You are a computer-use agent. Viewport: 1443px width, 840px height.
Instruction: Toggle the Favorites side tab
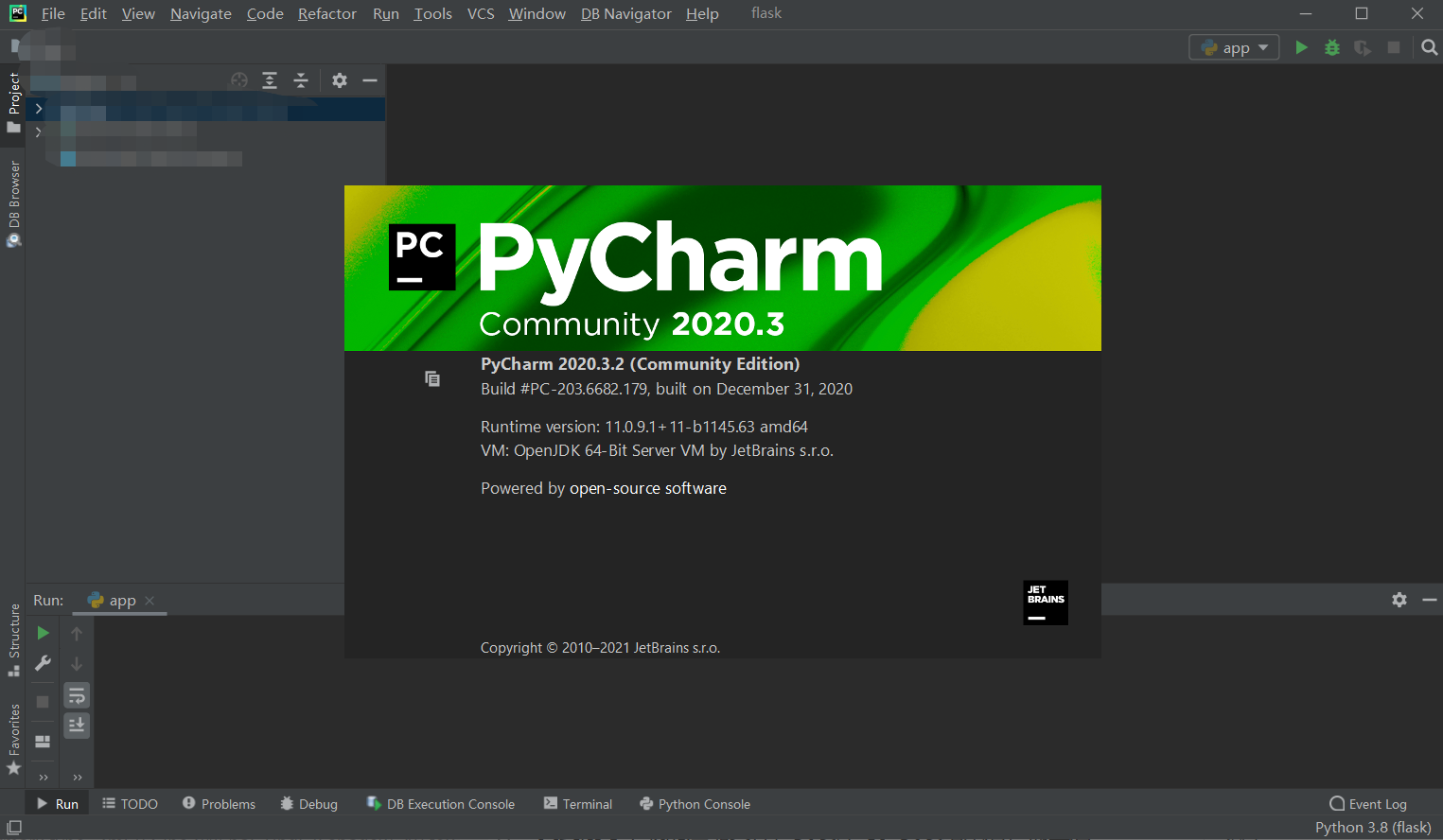13,739
